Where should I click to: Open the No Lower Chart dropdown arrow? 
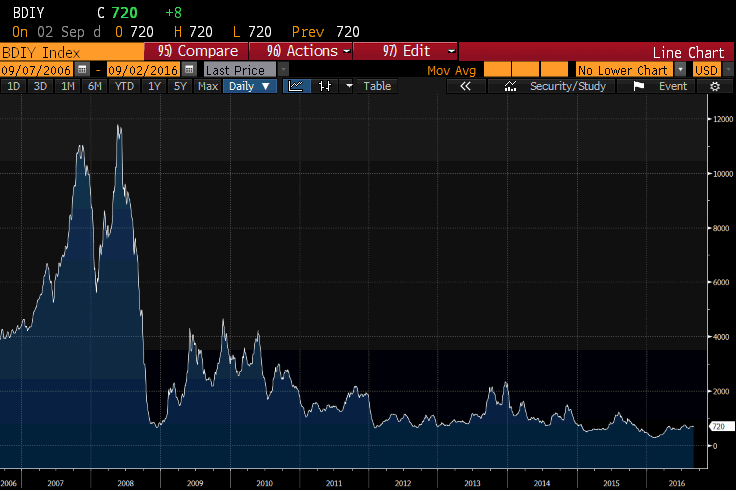(680, 70)
